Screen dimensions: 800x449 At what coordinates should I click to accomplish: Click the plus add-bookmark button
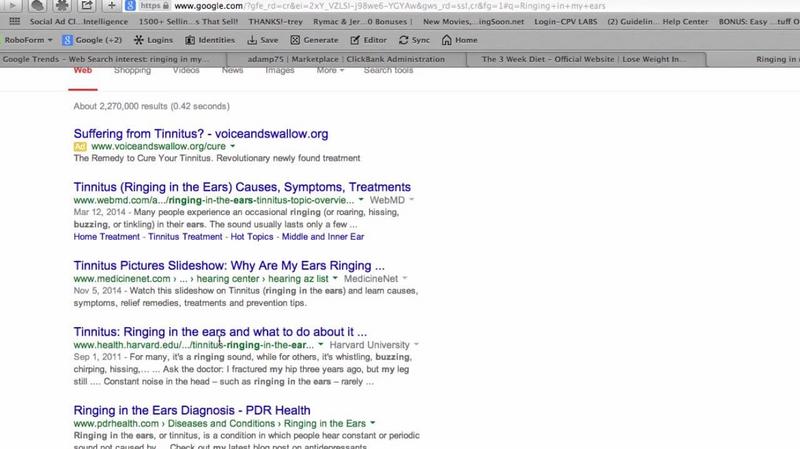coord(111,6)
